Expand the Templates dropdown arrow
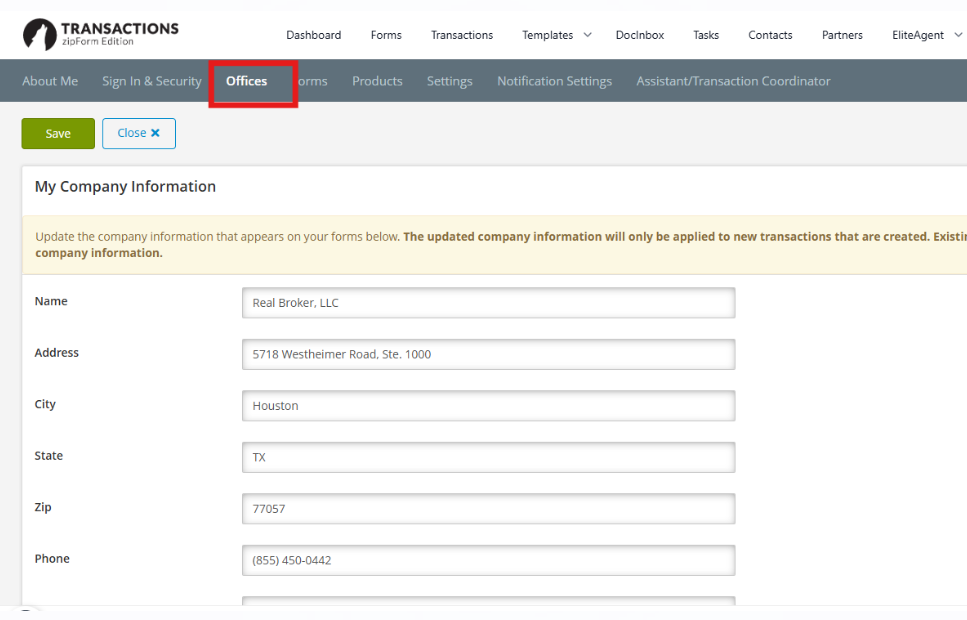 tap(588, 35)
